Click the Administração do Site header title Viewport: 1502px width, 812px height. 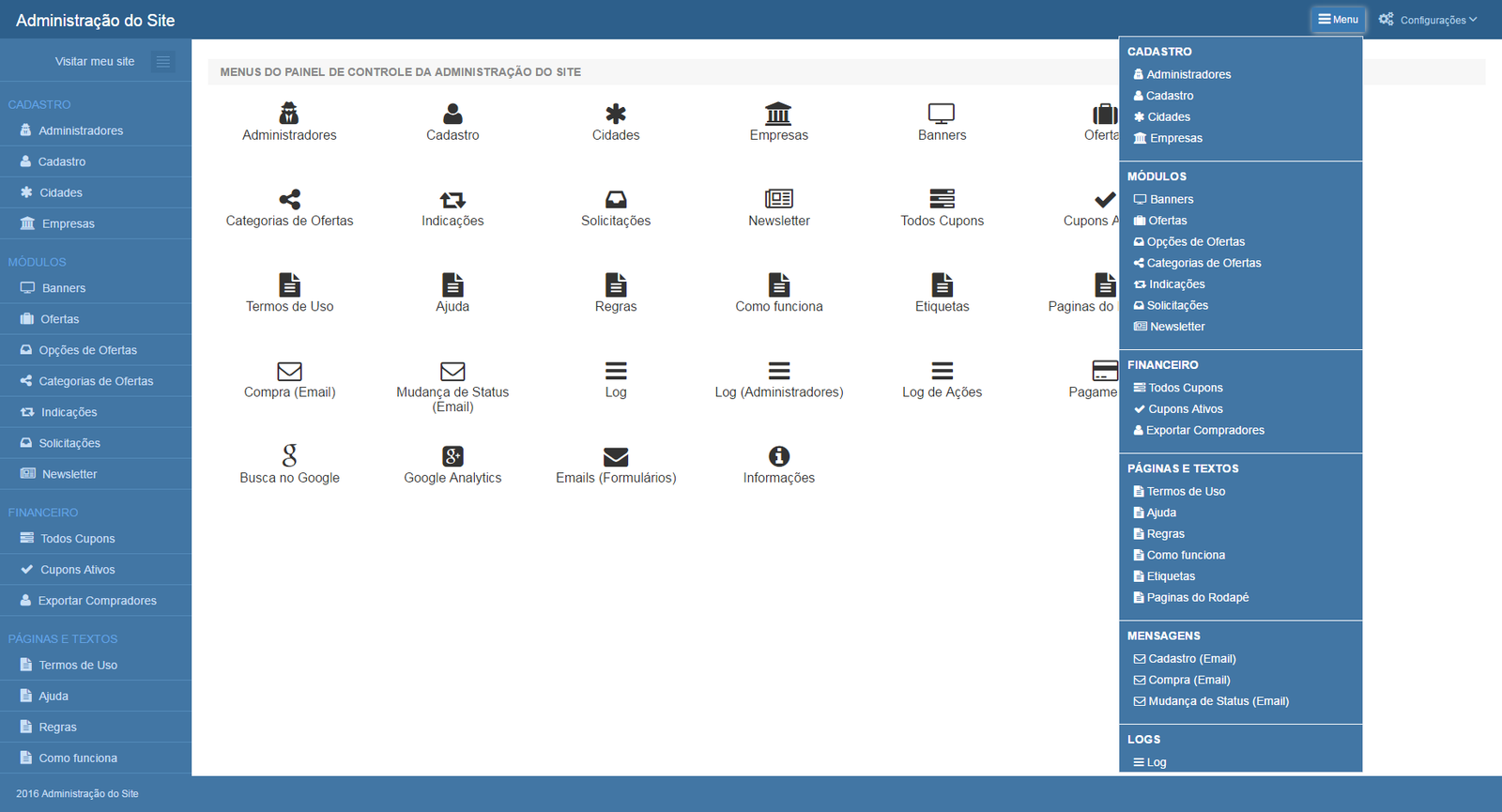coord(95,20)
